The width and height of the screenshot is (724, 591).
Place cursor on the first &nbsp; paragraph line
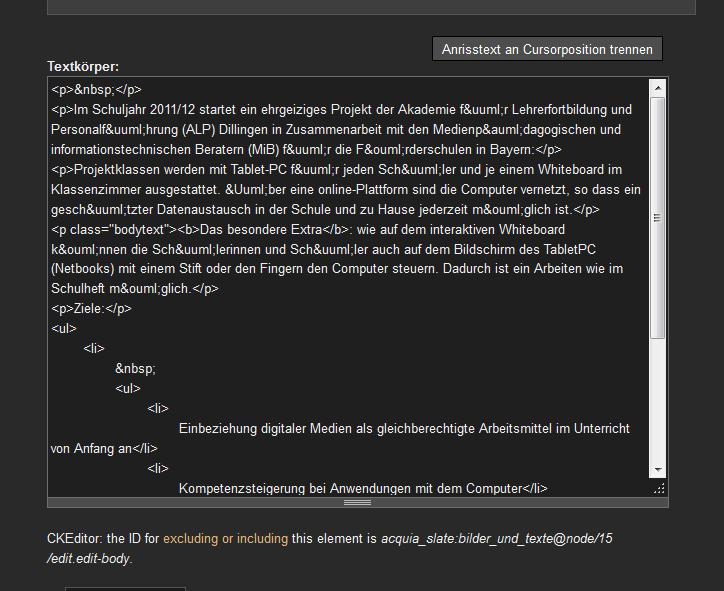coord(97,90)
